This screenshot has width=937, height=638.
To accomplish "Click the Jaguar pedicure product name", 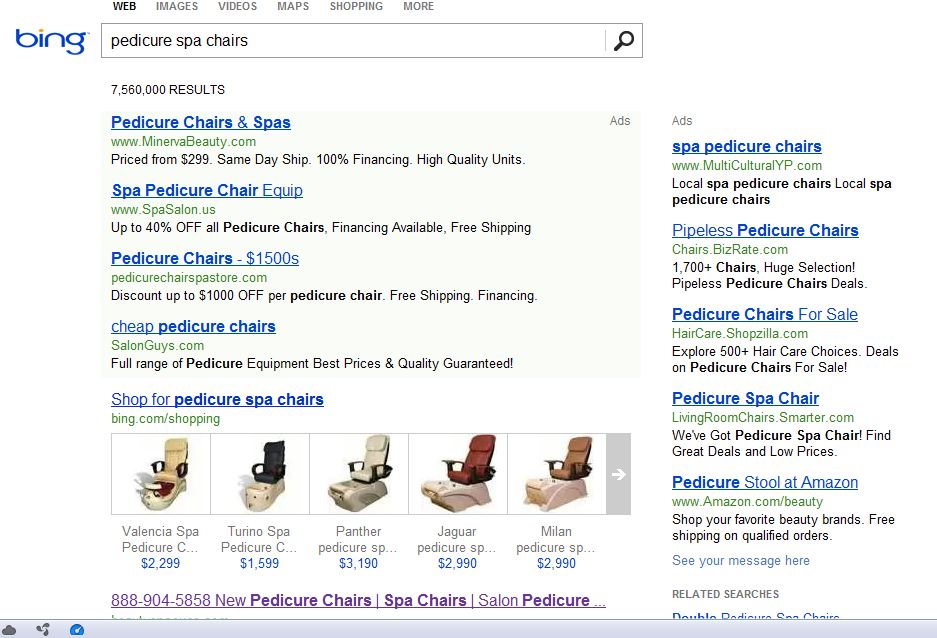I will [457, 539].
